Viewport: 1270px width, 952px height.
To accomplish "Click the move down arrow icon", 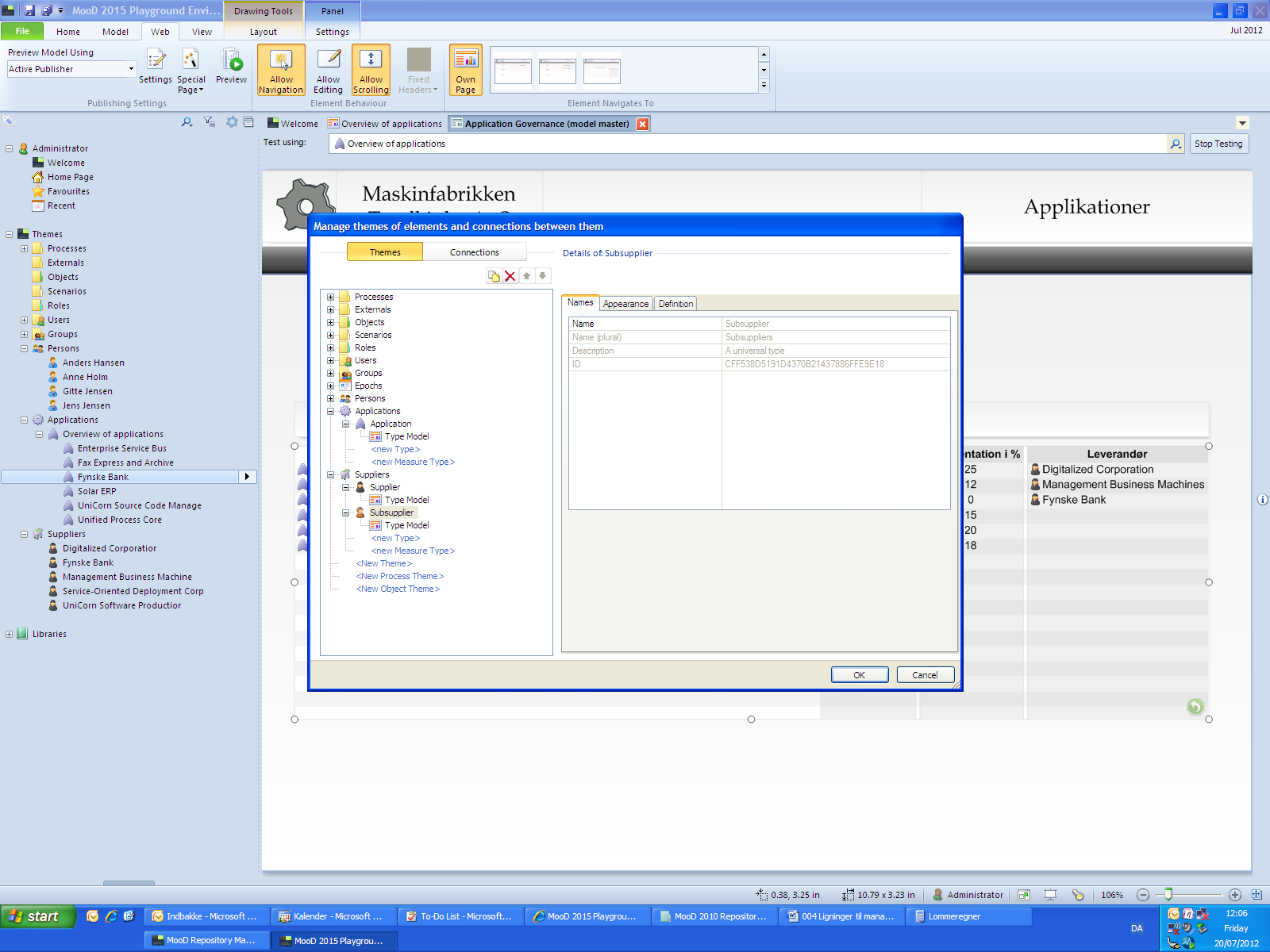I will [x=543, y=276].
